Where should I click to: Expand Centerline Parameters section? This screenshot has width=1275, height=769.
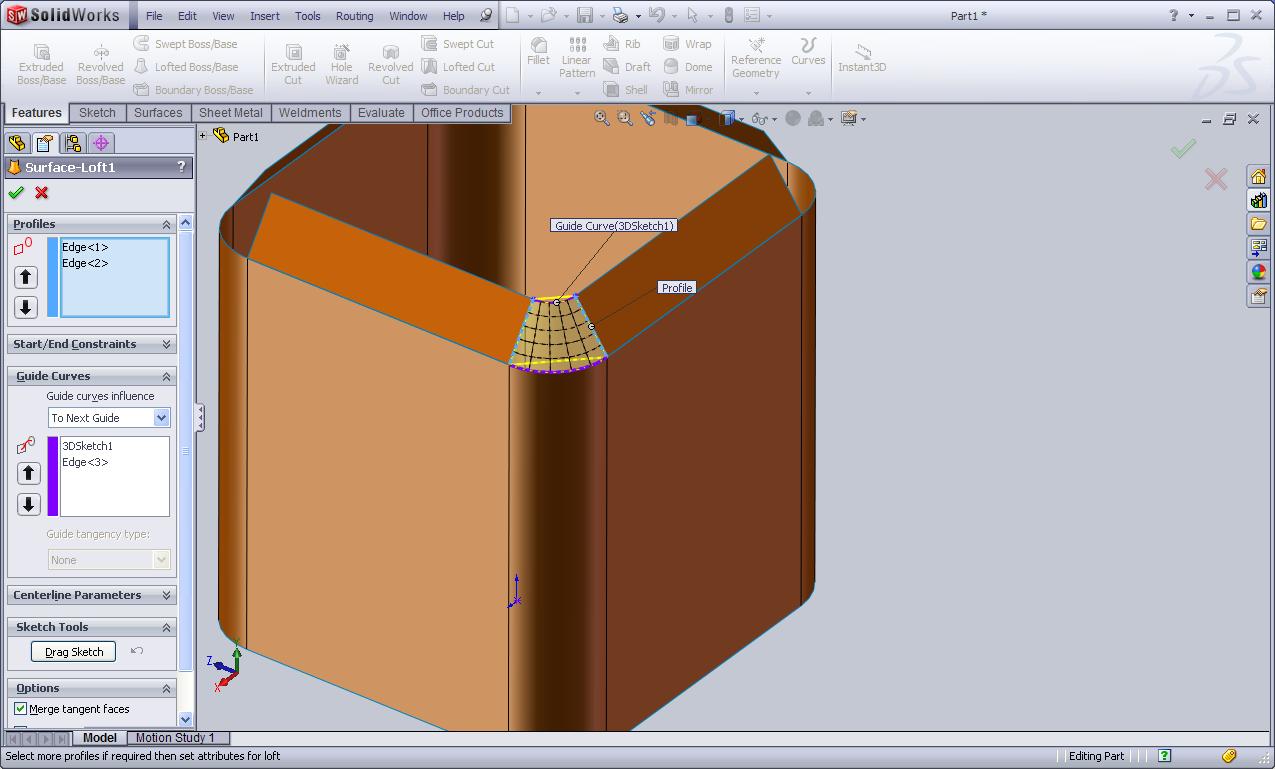click(167, 595)
